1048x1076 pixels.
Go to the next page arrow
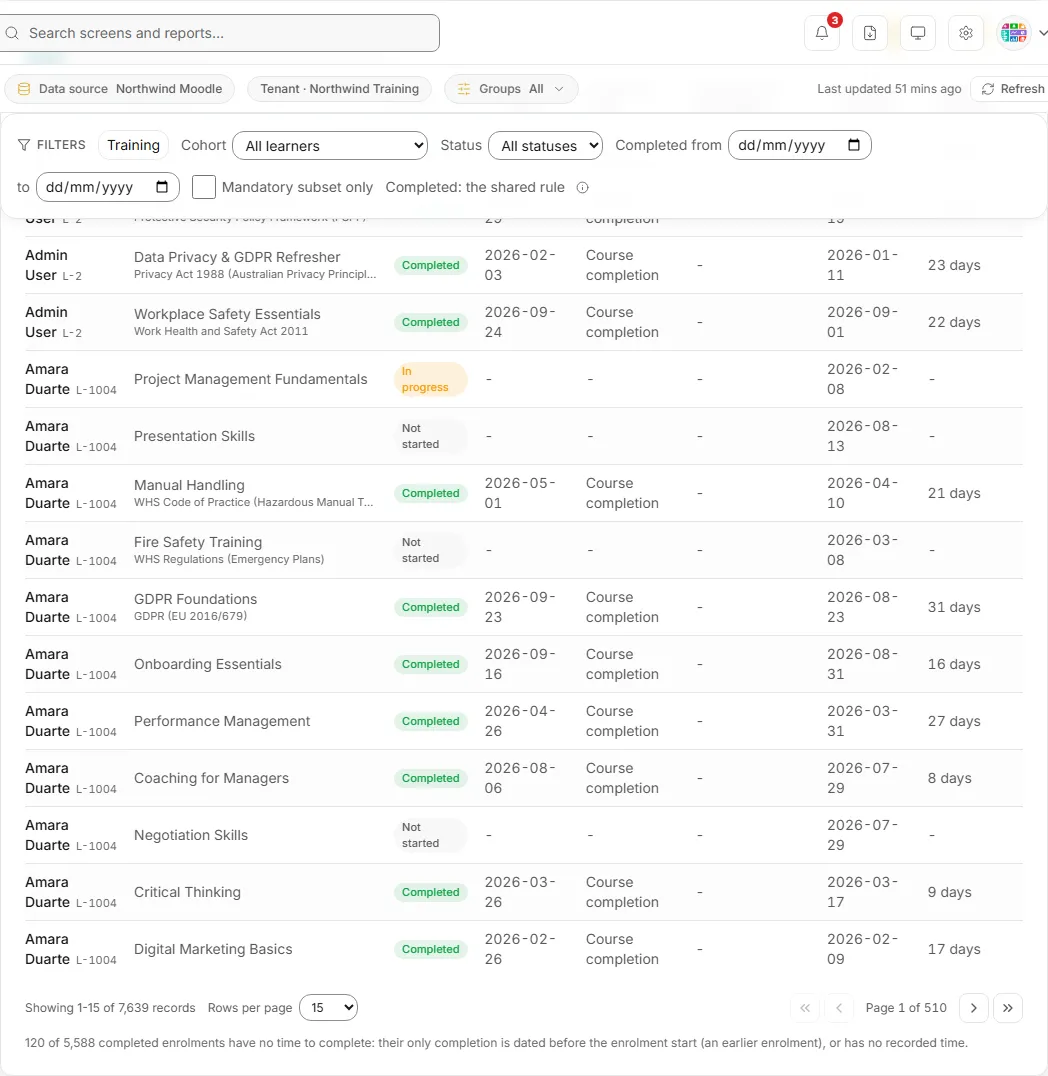point(973,1007)
